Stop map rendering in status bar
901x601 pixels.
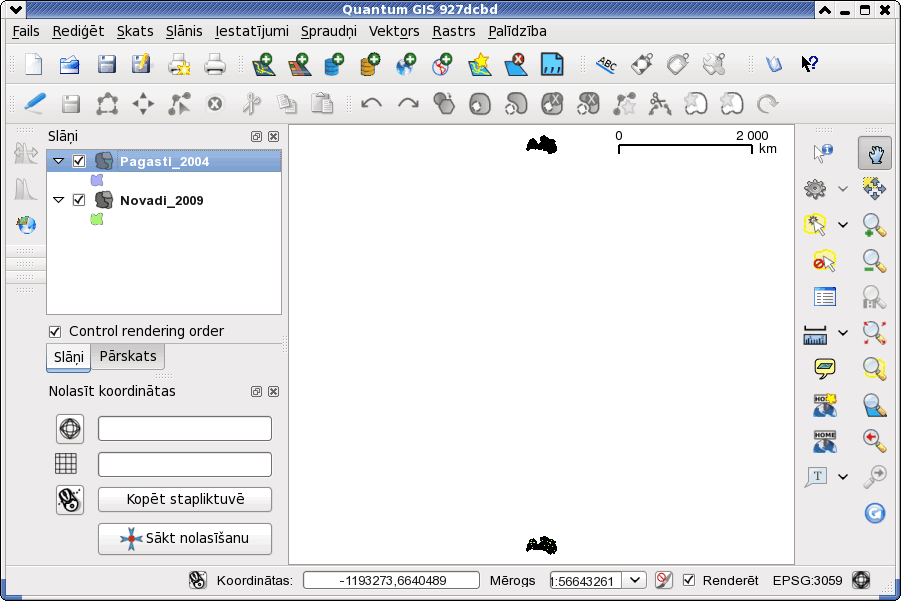tap(663, 580)
